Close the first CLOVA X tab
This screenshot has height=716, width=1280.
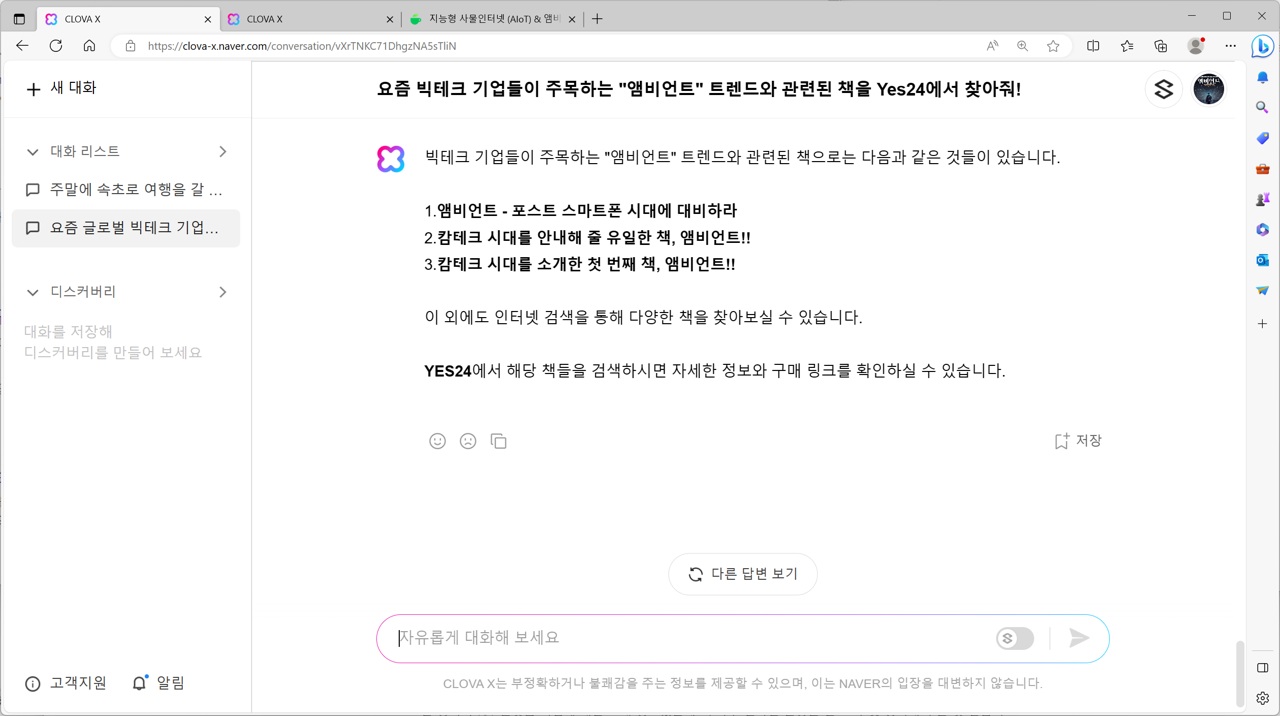click(x=208, y=19)
